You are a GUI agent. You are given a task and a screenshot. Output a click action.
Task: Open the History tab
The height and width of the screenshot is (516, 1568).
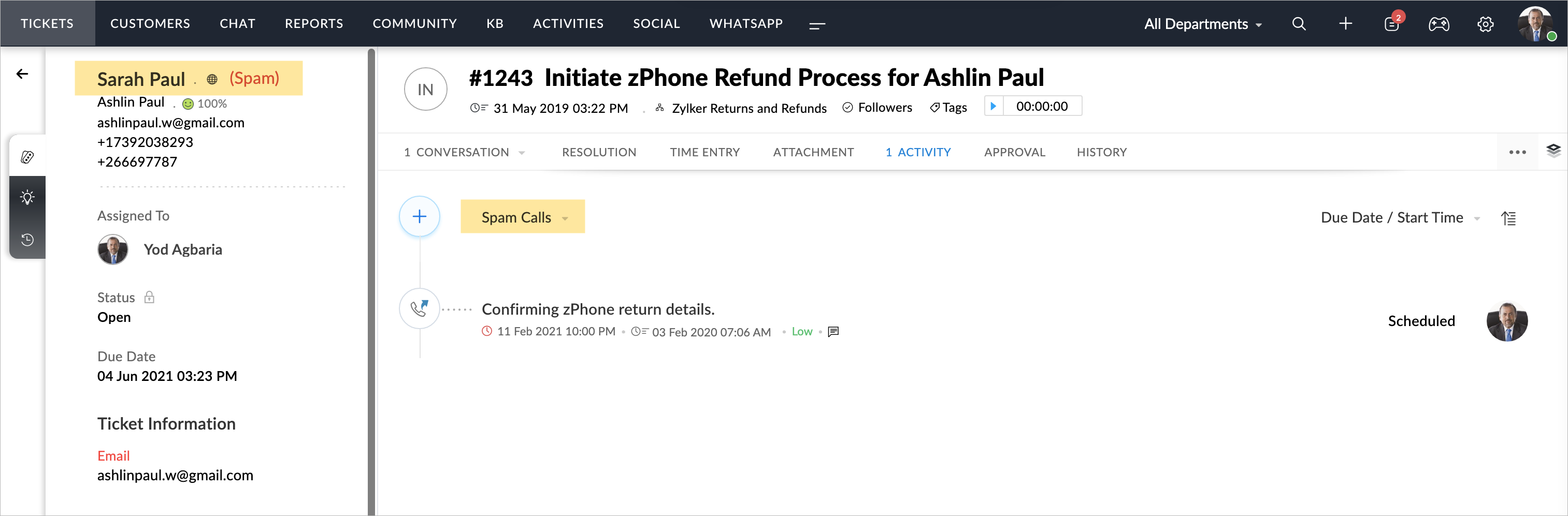1101,152
